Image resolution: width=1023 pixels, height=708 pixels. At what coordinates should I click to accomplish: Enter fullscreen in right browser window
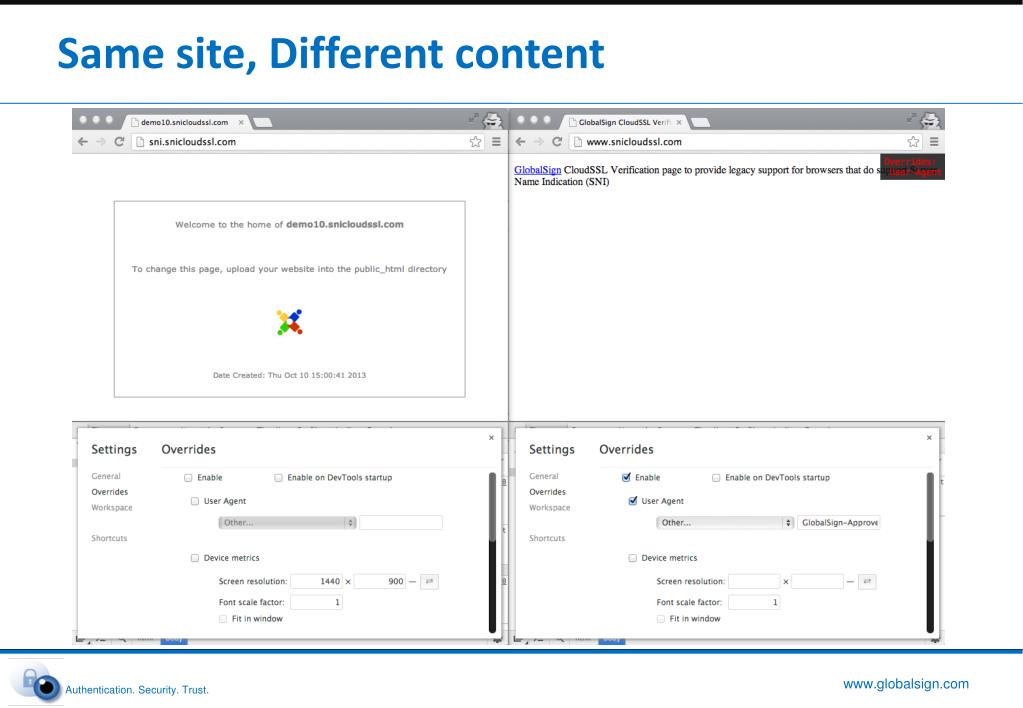tap(911, 118)
